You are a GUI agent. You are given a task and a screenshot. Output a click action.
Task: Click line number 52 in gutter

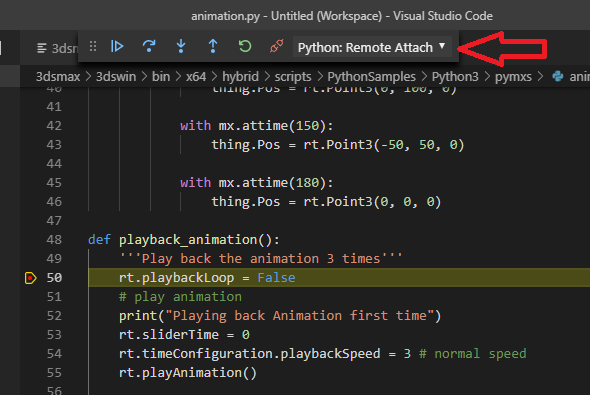click(54, 316)
